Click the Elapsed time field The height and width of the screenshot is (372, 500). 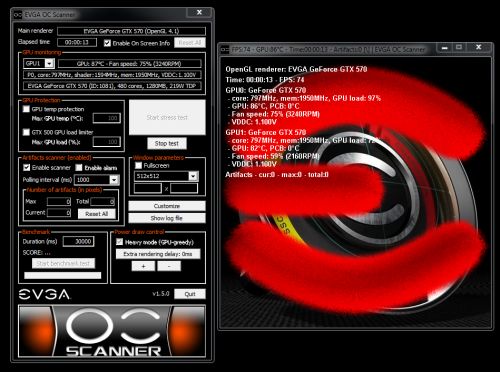(x=77, y=42)
